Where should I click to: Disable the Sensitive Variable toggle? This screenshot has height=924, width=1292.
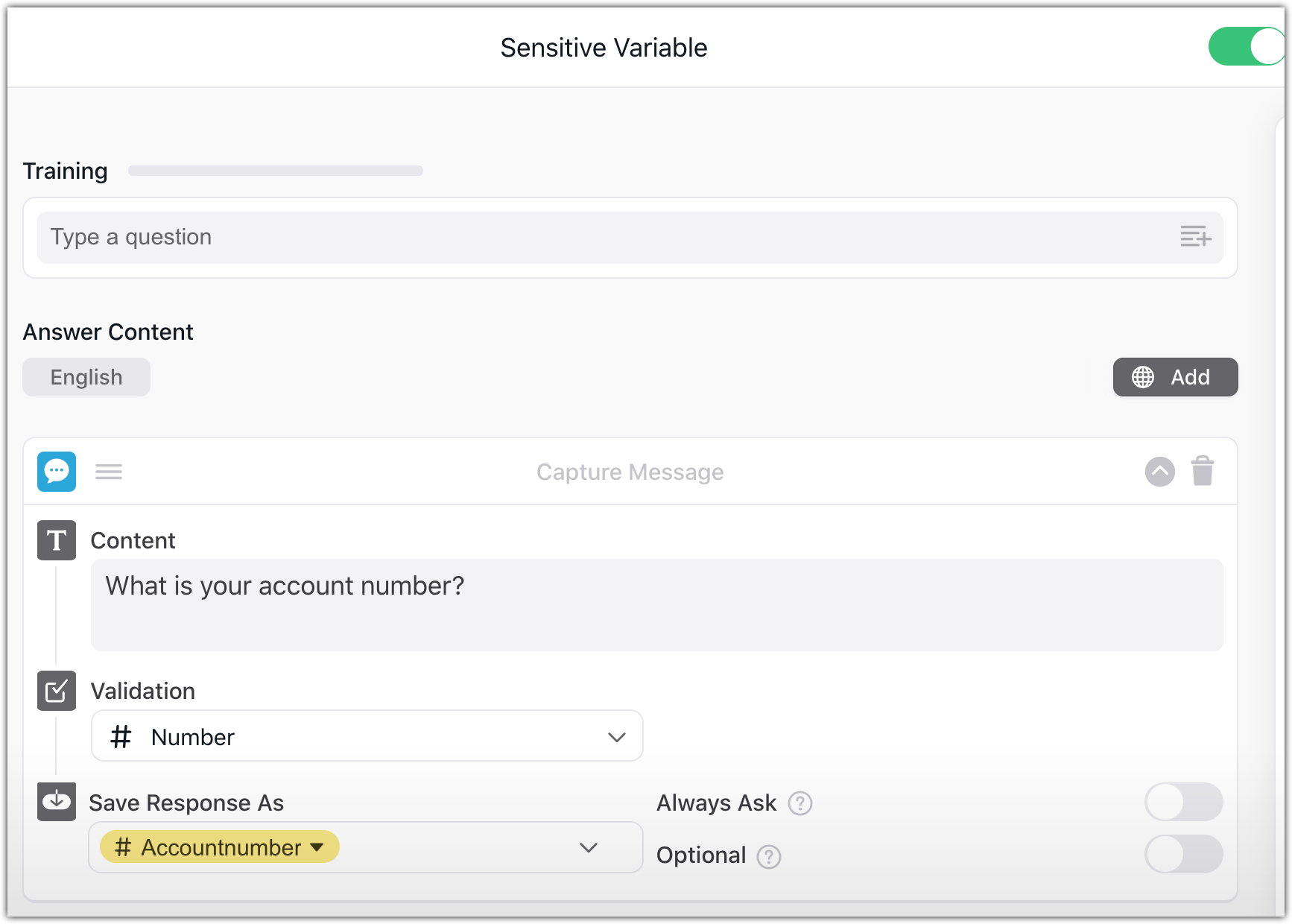pyautogui.click(x=1246, y=47)
